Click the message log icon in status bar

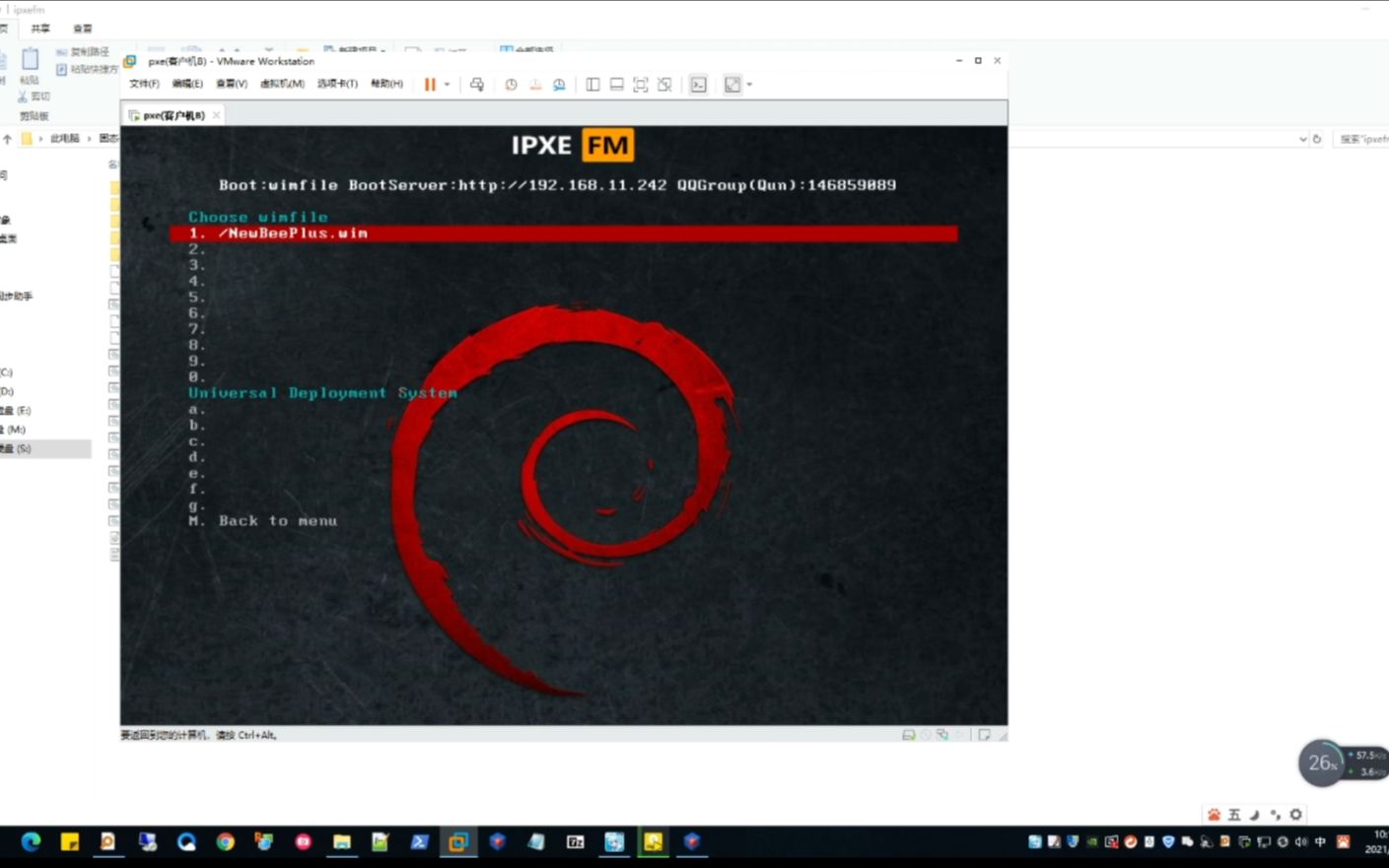[984, 735]
